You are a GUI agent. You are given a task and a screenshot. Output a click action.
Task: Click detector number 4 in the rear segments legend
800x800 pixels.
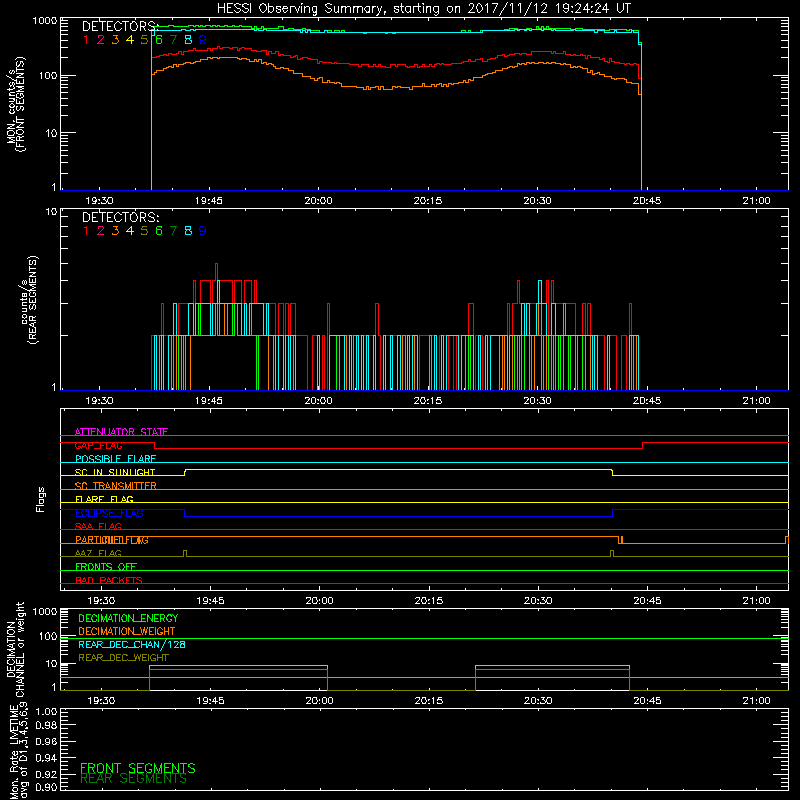[x=130, y=231]
